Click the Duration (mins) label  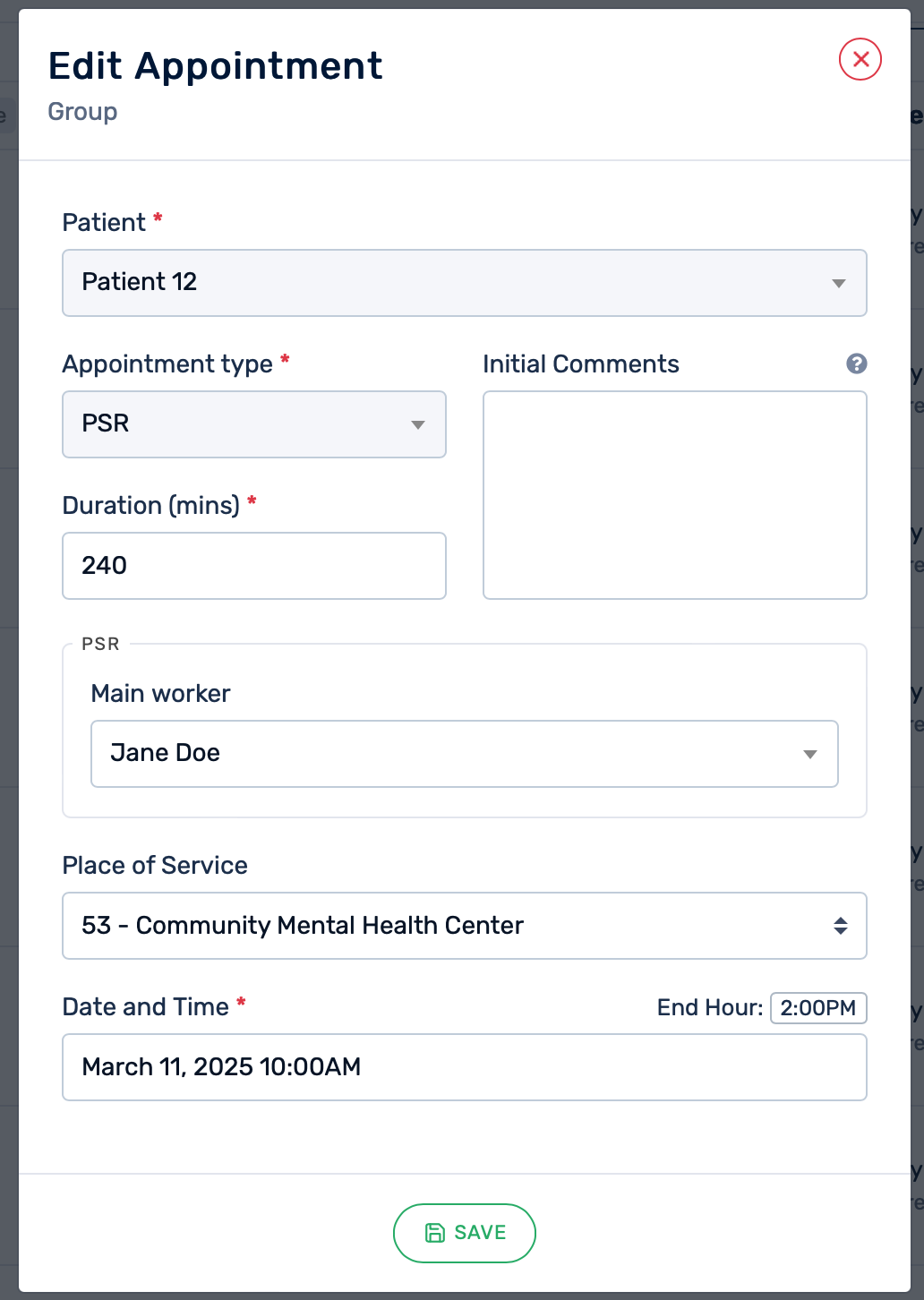pyautogui.click(x=150, y=506)
